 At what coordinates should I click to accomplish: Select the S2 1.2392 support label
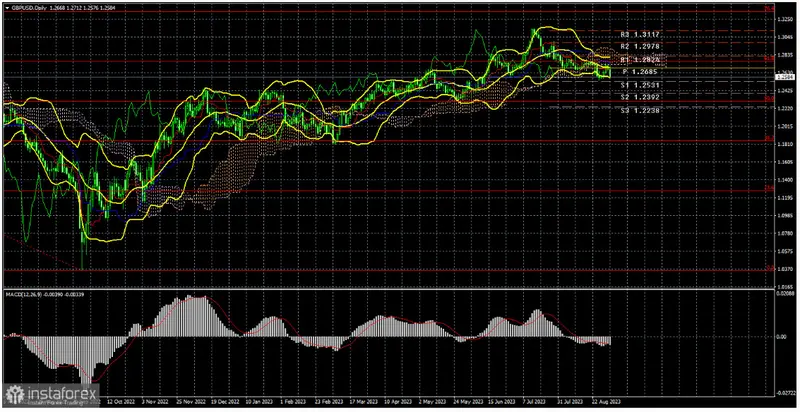[x=640, y=97]
